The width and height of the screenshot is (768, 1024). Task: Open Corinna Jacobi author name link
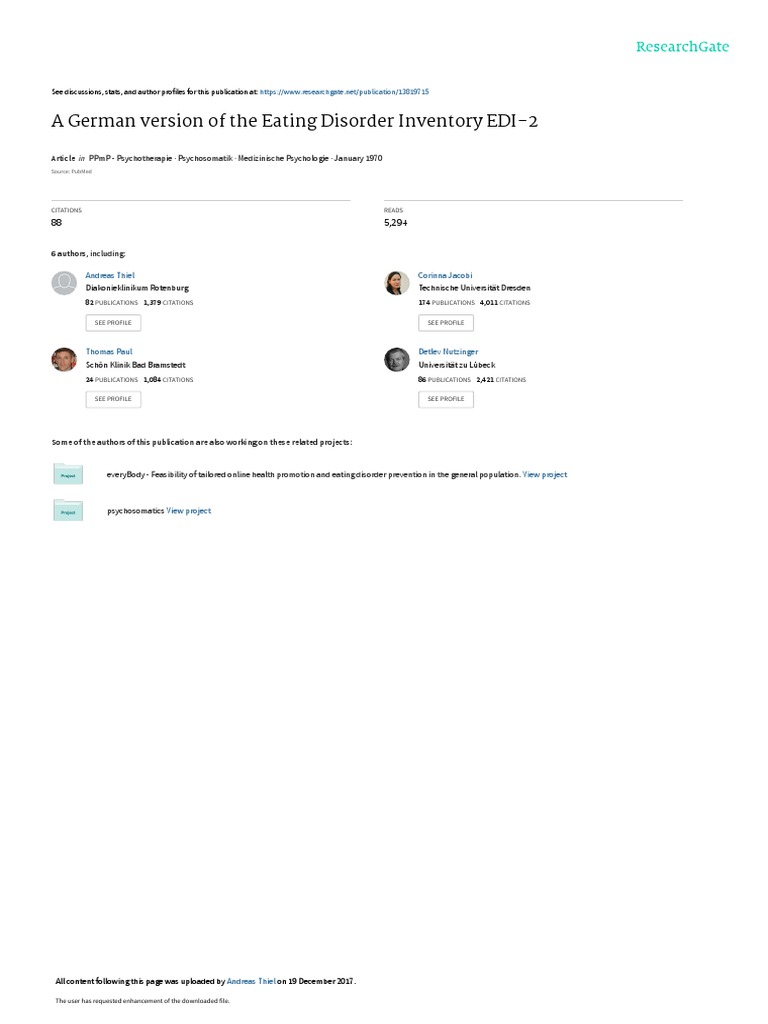coord(445,276)
